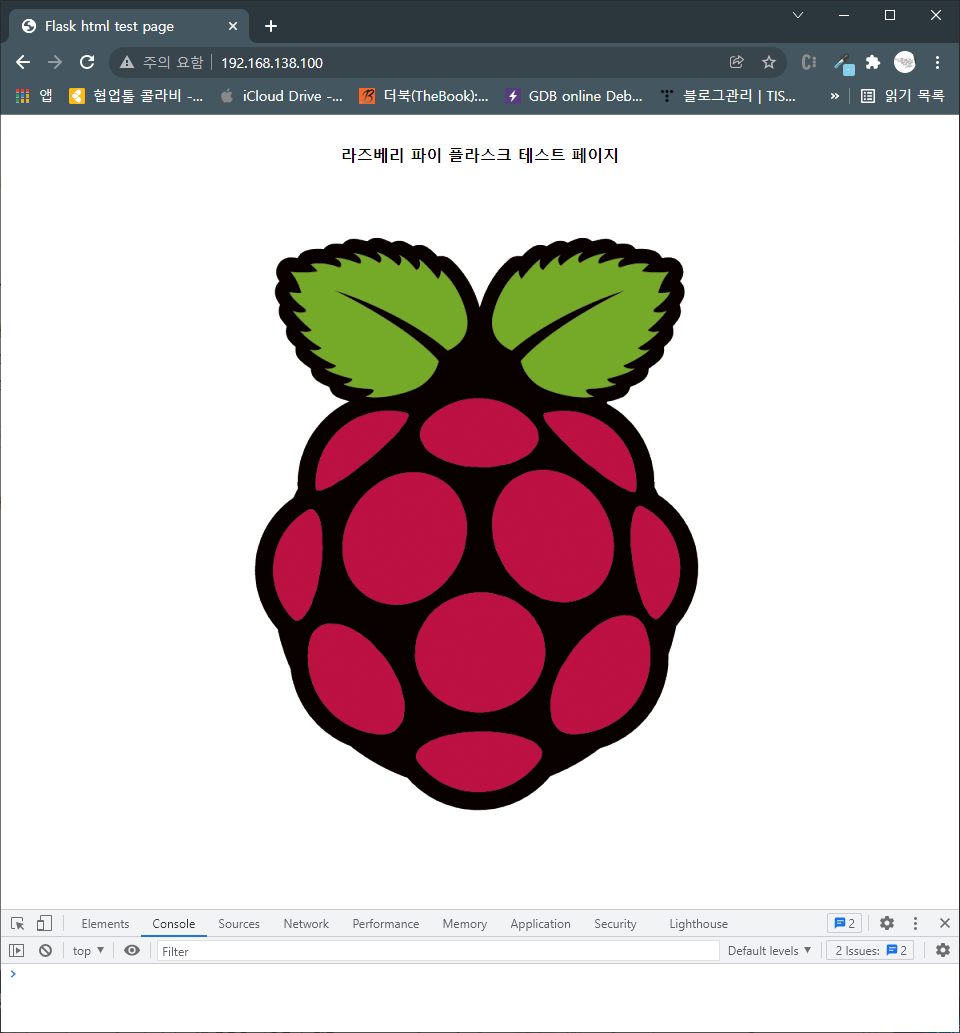Show the console sidebar
This screenshot has height=1033, width=960.
(x=16, y=951)
